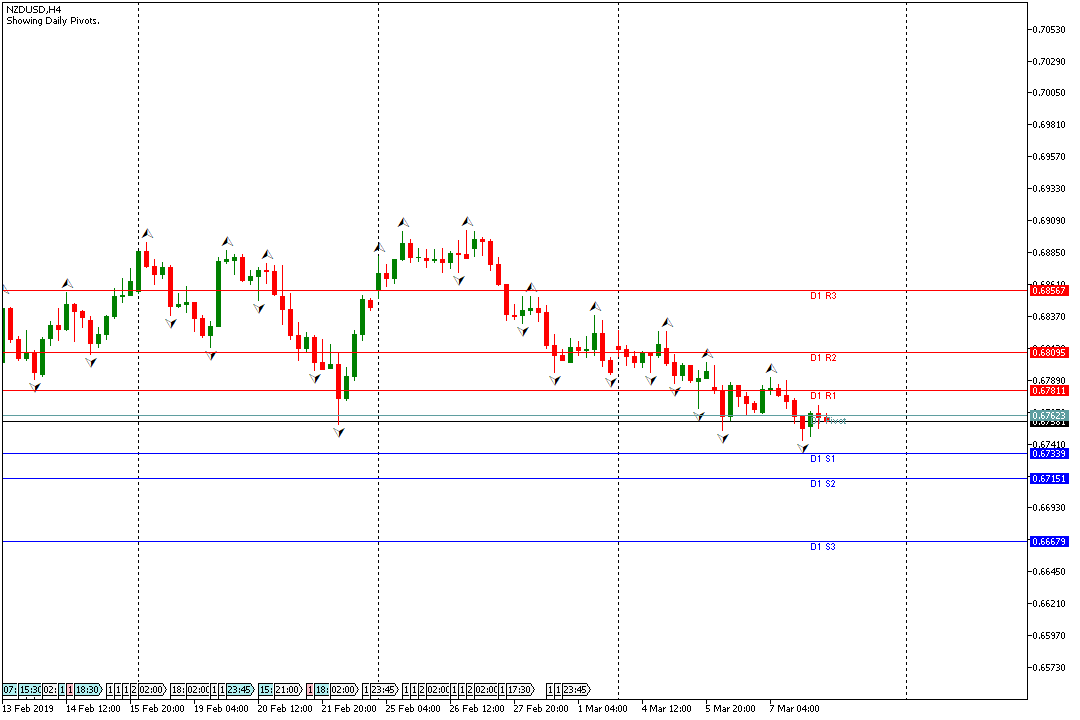Click the 0.66450 price axis label

point(1050,571)
